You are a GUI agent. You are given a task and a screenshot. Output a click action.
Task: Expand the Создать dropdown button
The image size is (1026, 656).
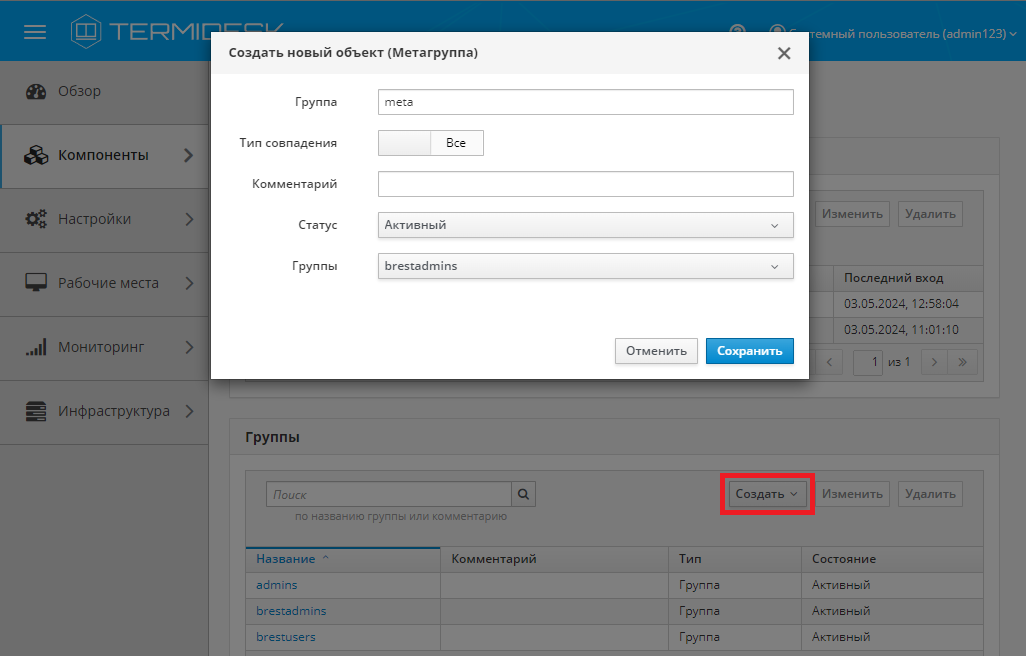coord(766,494)
